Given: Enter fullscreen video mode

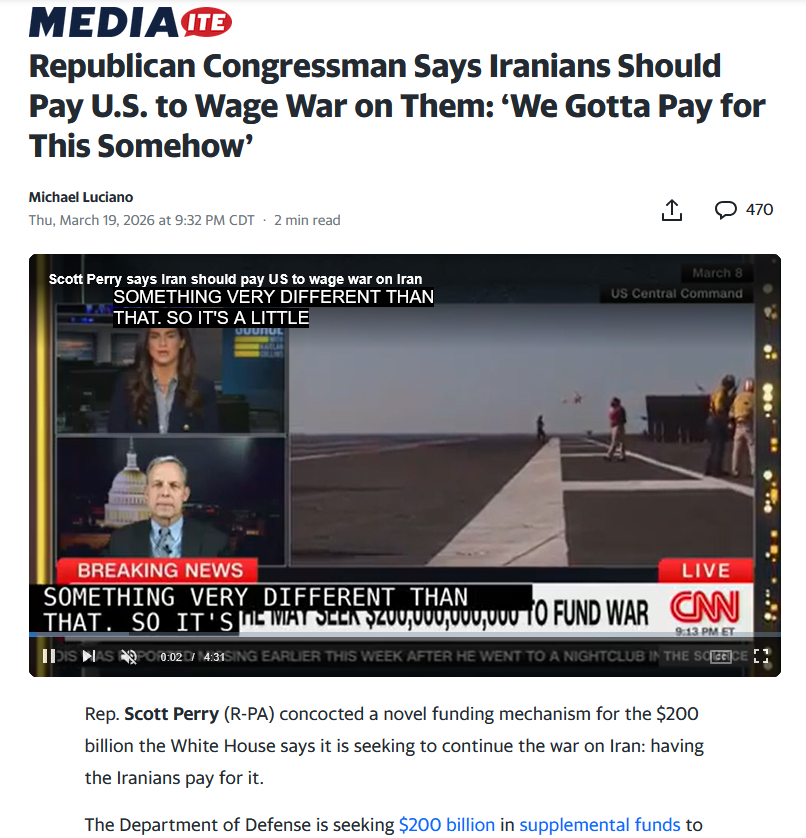Looking at the screenshot, I should (x=761, y=656).
